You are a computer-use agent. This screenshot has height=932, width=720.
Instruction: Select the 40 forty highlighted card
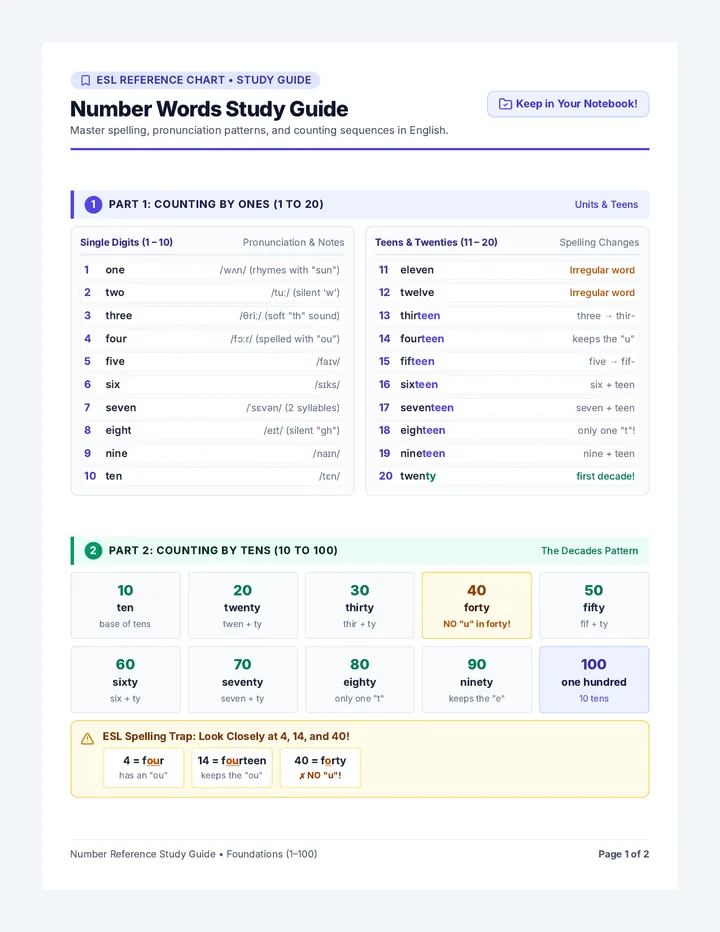tap(477, 605)
